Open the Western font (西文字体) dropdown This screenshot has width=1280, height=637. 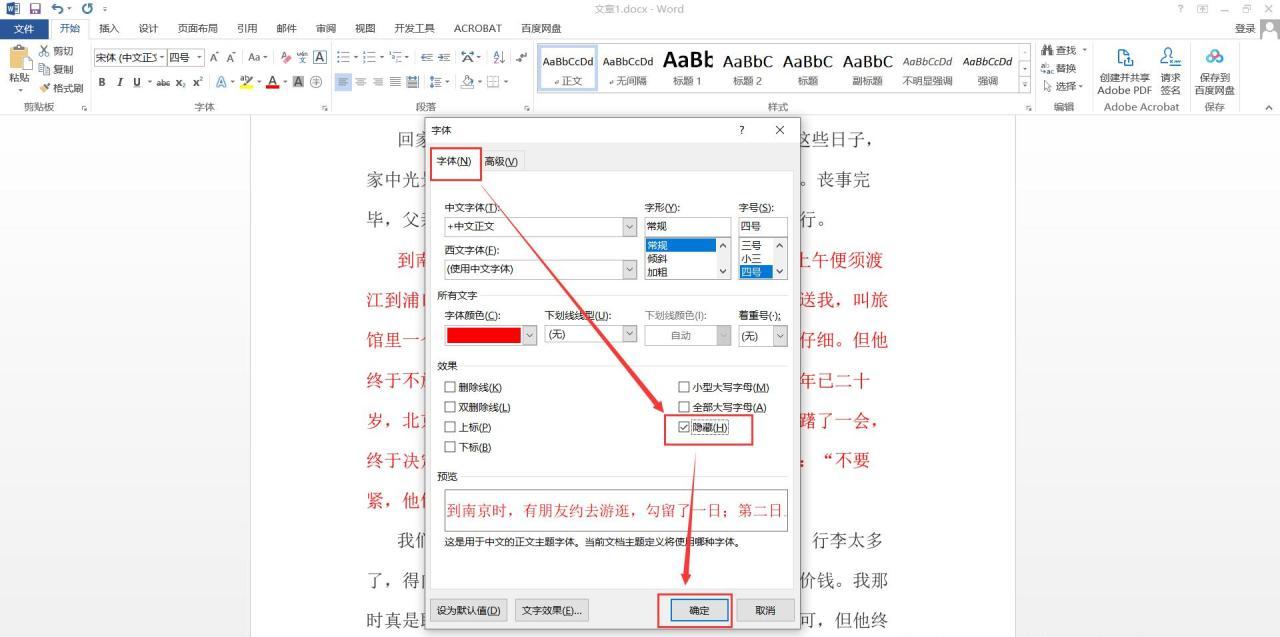629,269
